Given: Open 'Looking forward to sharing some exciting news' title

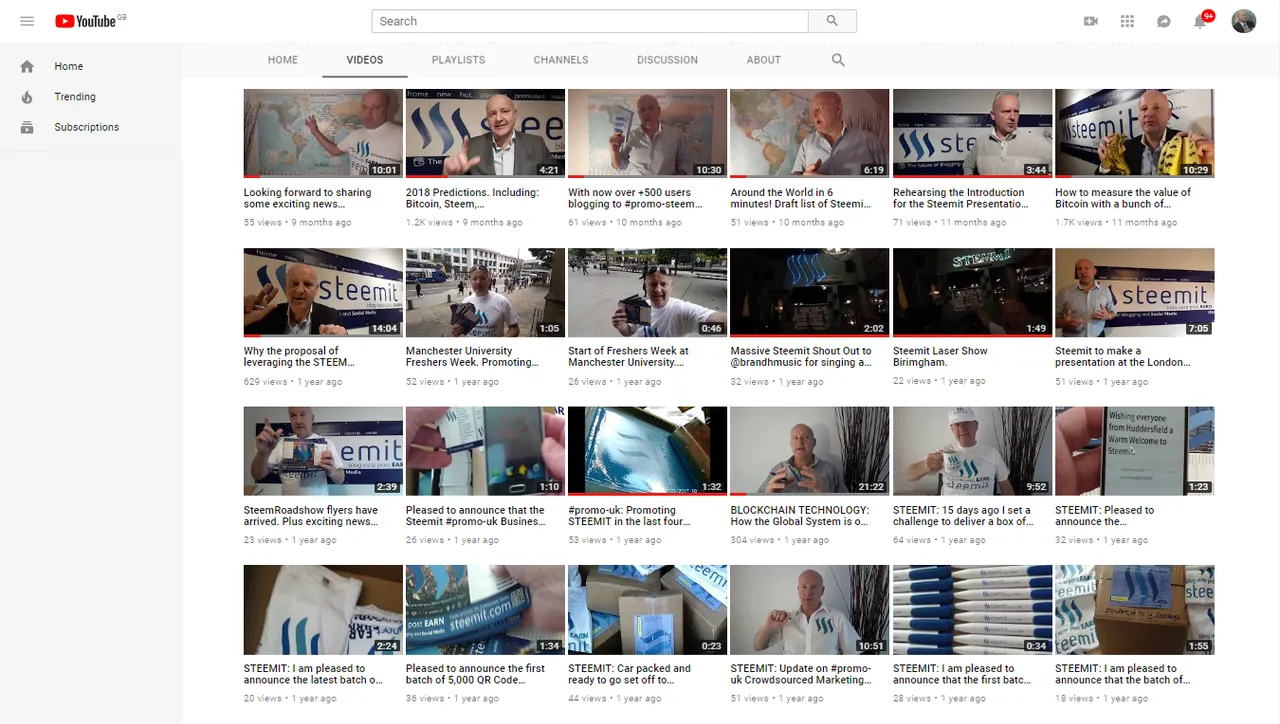Looking at the screenshot, I should click(308, 198).
